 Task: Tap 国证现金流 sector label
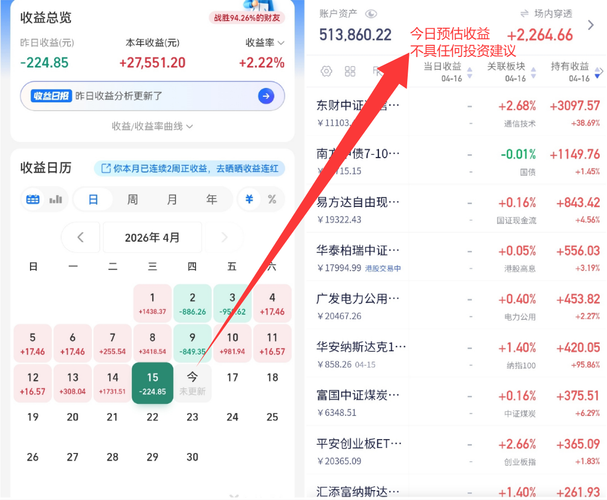point(516,220)
